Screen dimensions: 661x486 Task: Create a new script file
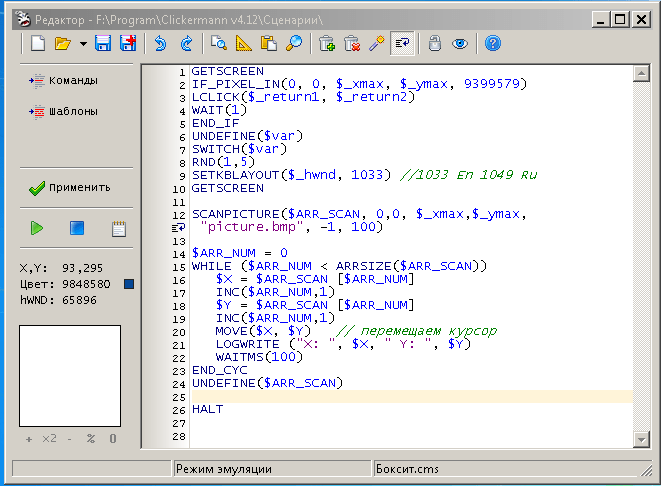click(x=38, y=43)
